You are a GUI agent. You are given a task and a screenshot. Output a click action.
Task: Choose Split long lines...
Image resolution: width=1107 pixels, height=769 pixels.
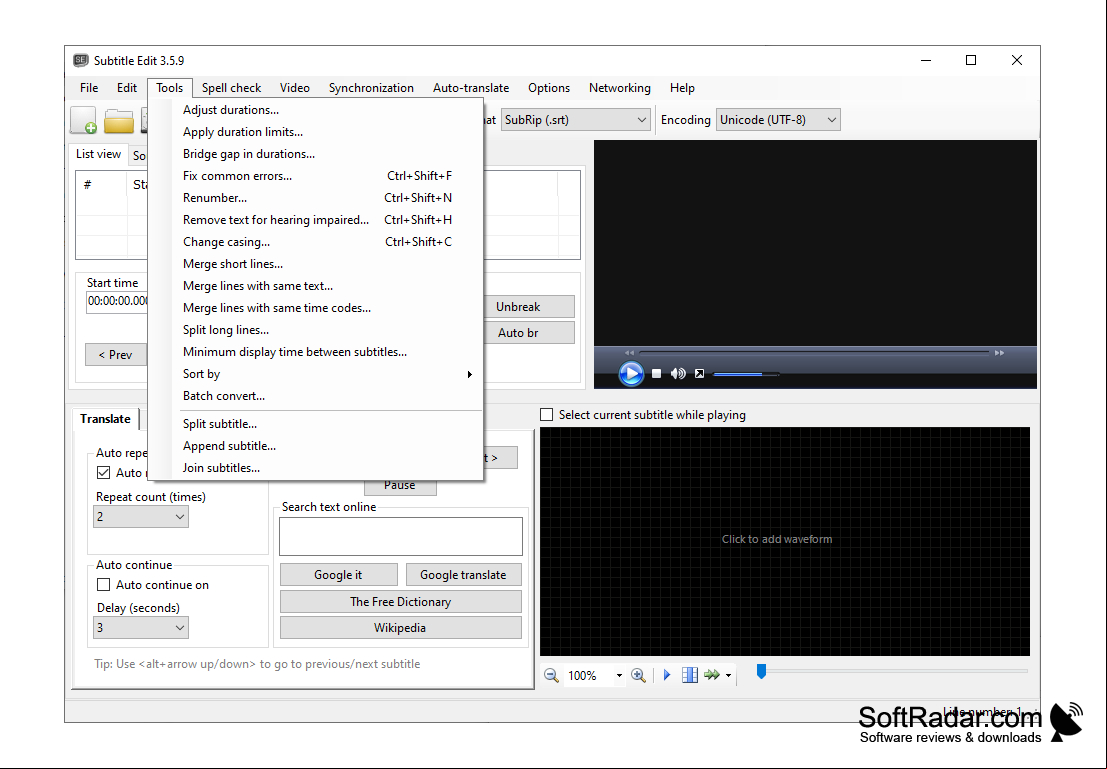(326, 330)
